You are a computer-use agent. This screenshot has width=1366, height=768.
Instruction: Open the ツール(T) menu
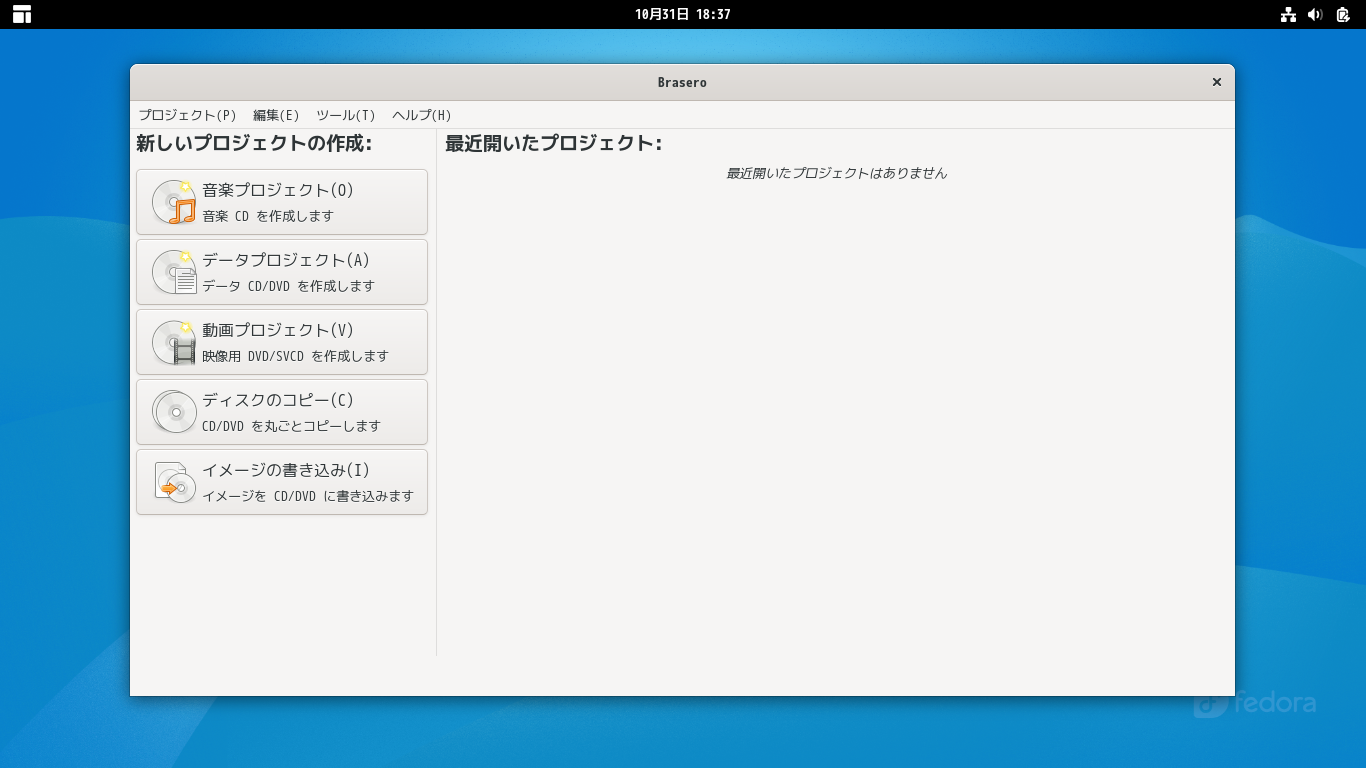coord(346,115)
